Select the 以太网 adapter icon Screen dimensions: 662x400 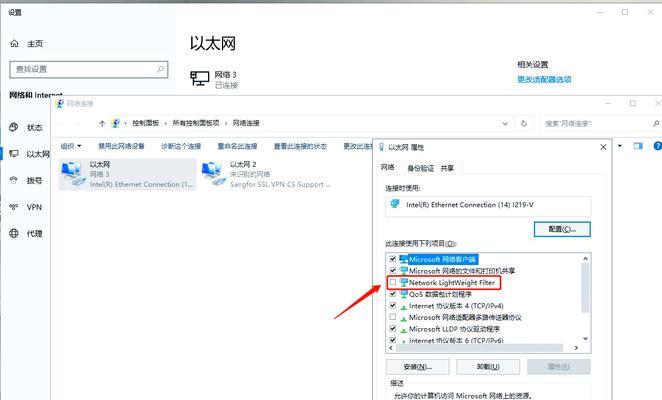pyautogui.click(x=73, y=174)
